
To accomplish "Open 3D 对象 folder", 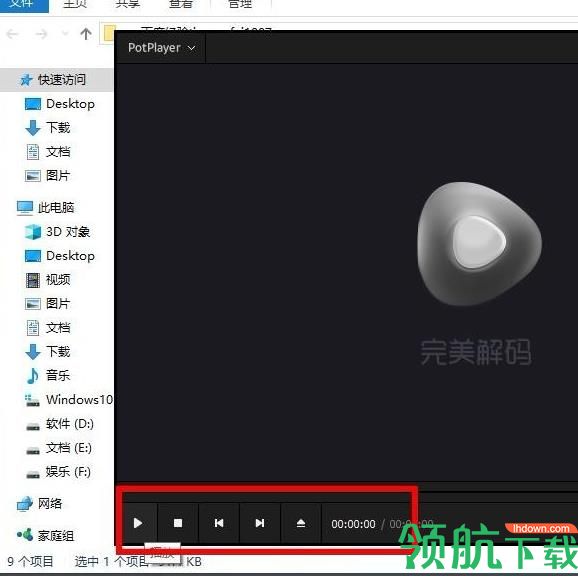I will pyautogui.click(x=57, y=232).
